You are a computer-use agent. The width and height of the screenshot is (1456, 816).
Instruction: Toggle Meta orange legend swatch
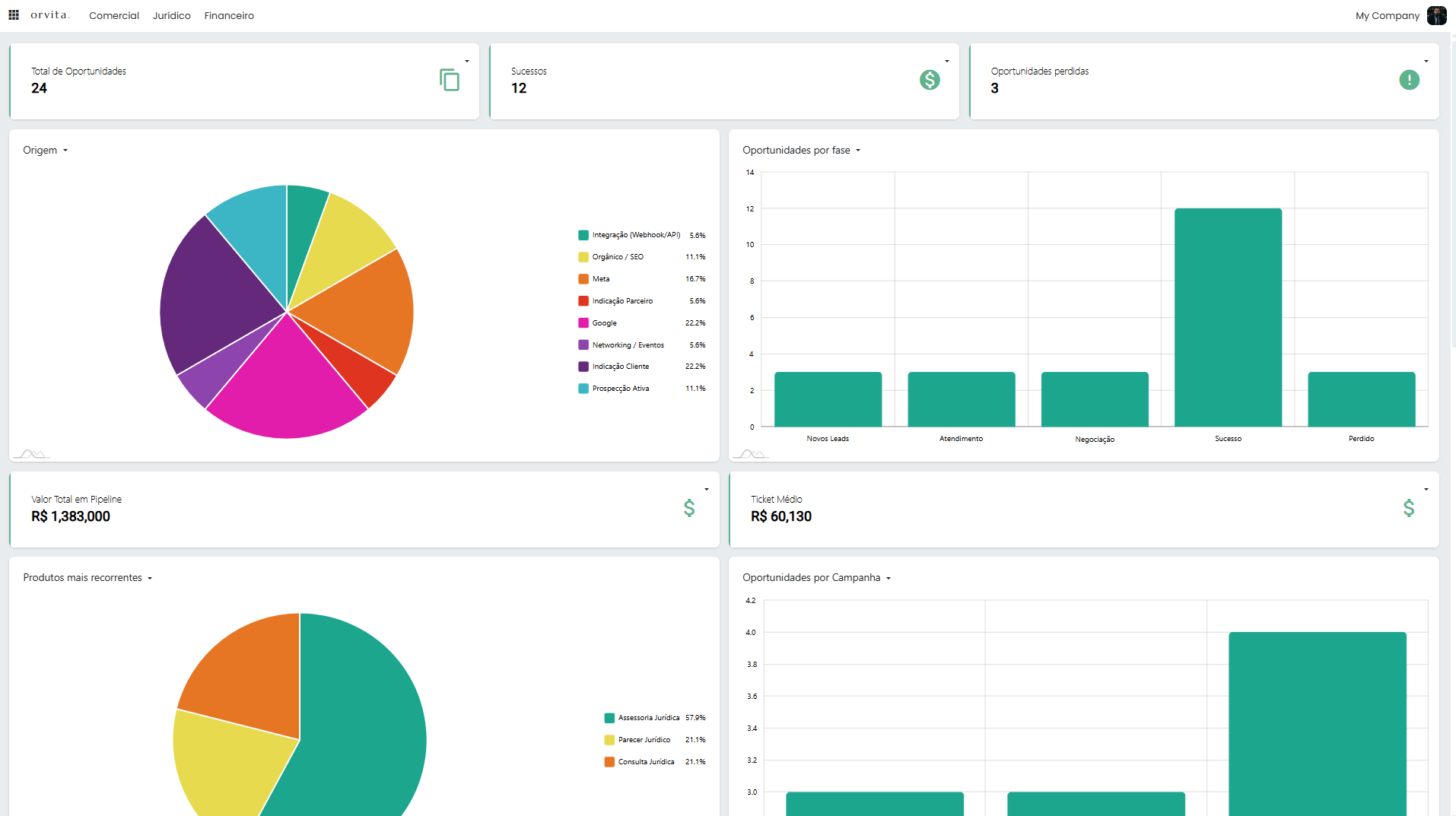pos(583,279)
